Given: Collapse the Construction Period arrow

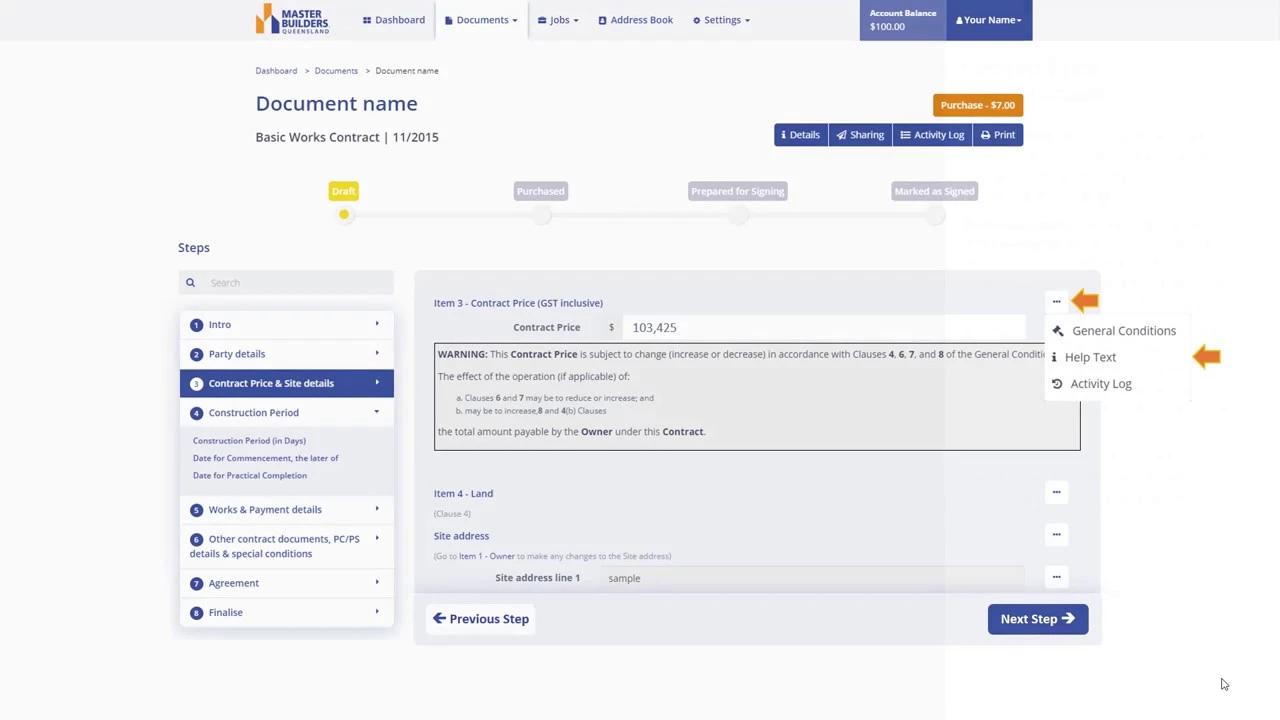Looking at the screenshot, I should [x=377, y=412].
